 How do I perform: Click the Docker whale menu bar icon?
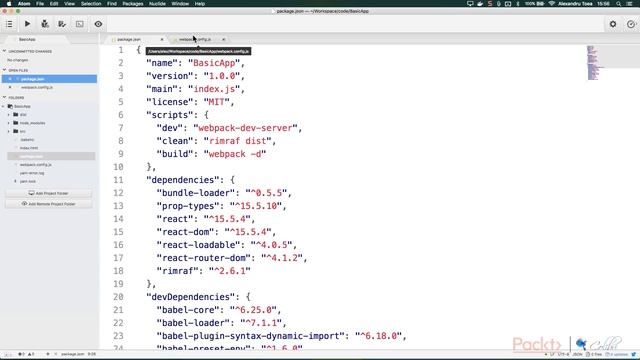(x=480, y=4)
